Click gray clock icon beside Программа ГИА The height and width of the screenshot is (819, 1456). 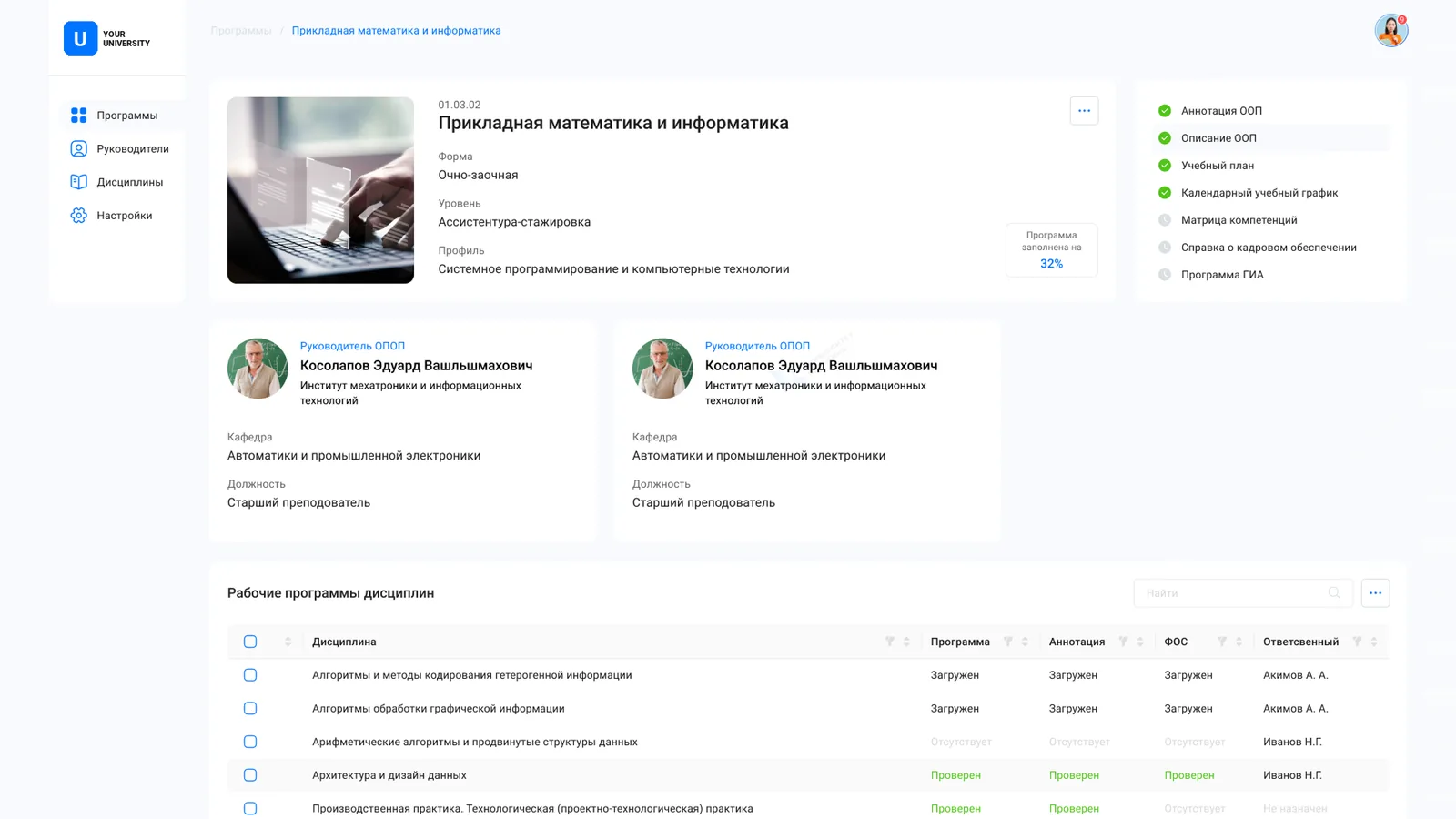1164,275
